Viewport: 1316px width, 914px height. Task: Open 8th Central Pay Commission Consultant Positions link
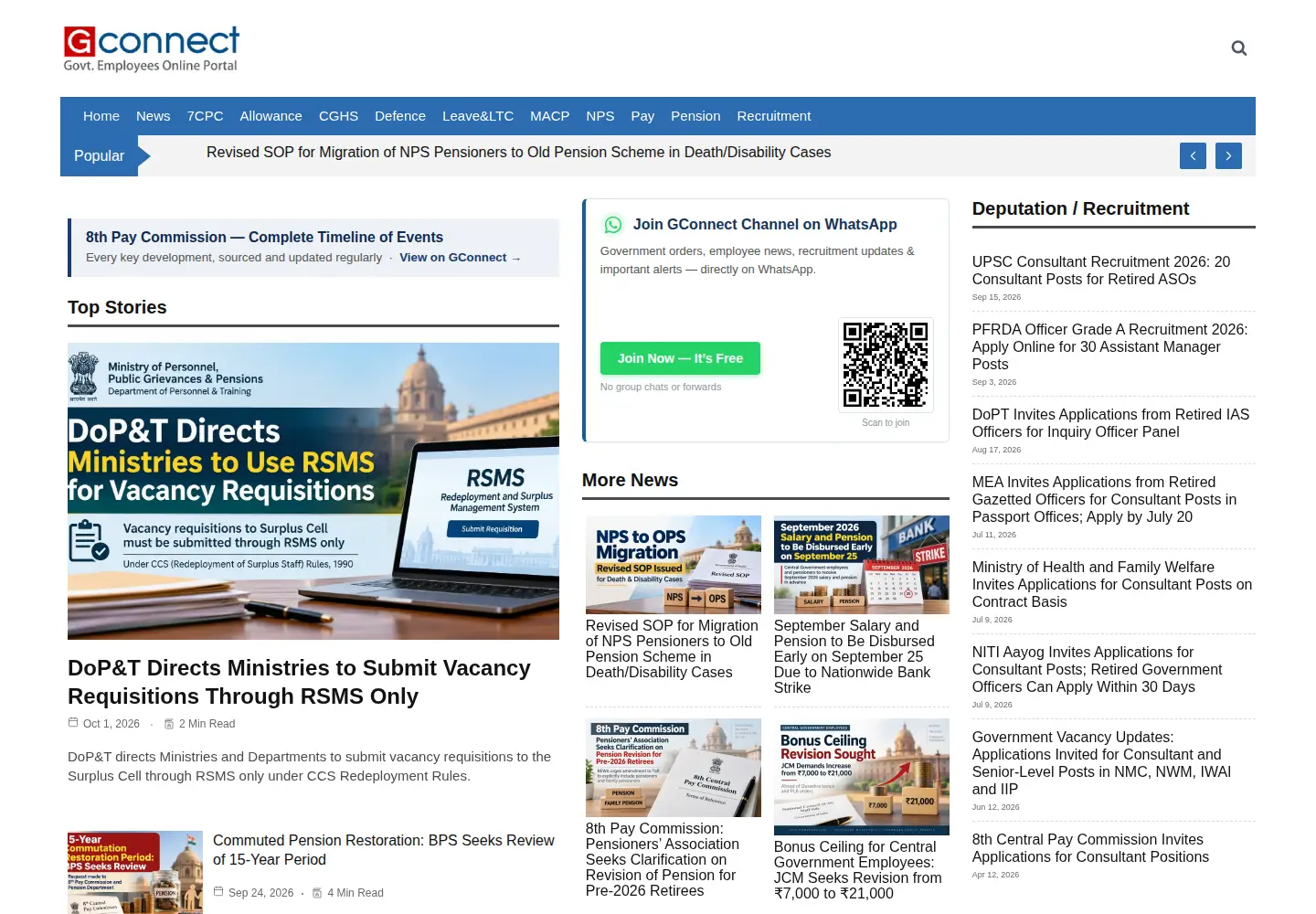pos(1090,848)
